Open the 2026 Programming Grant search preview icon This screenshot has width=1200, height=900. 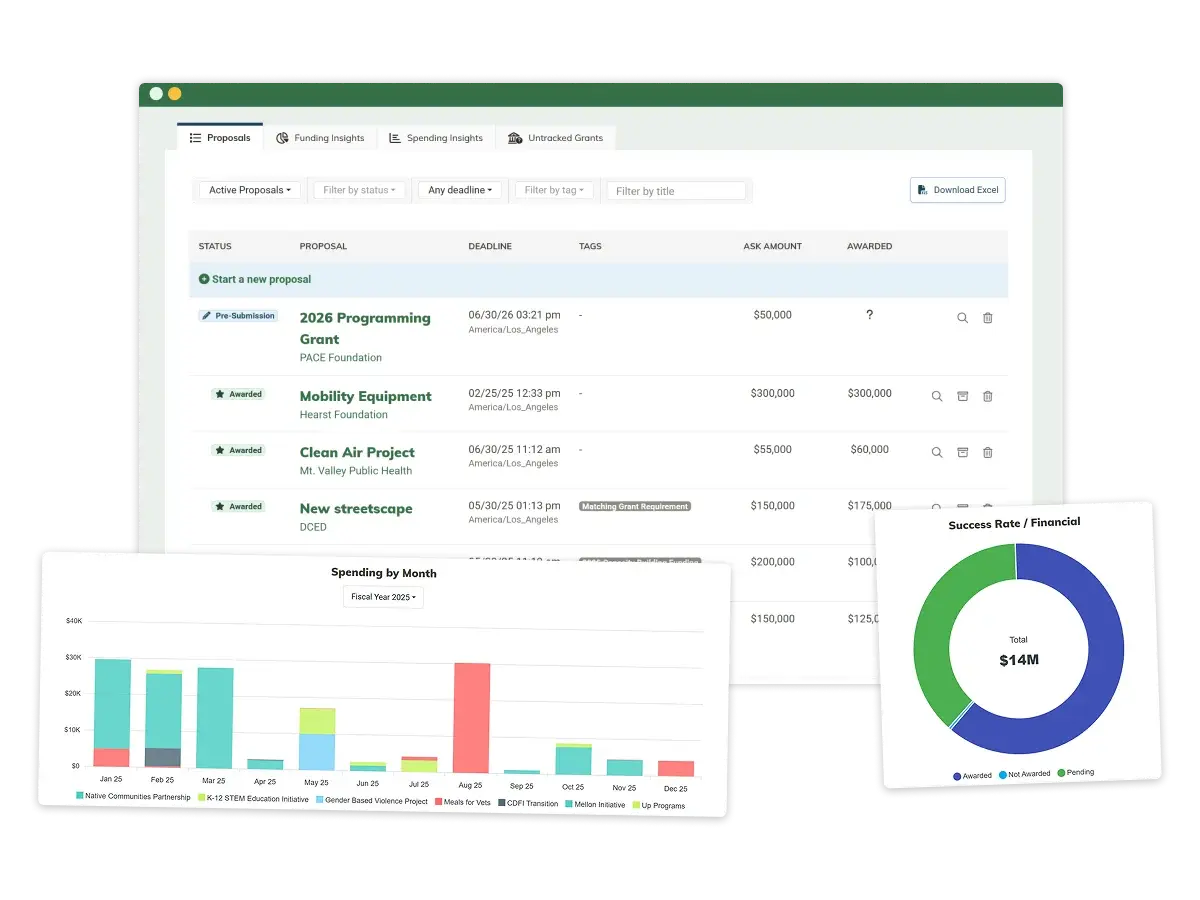pos(962,318)
